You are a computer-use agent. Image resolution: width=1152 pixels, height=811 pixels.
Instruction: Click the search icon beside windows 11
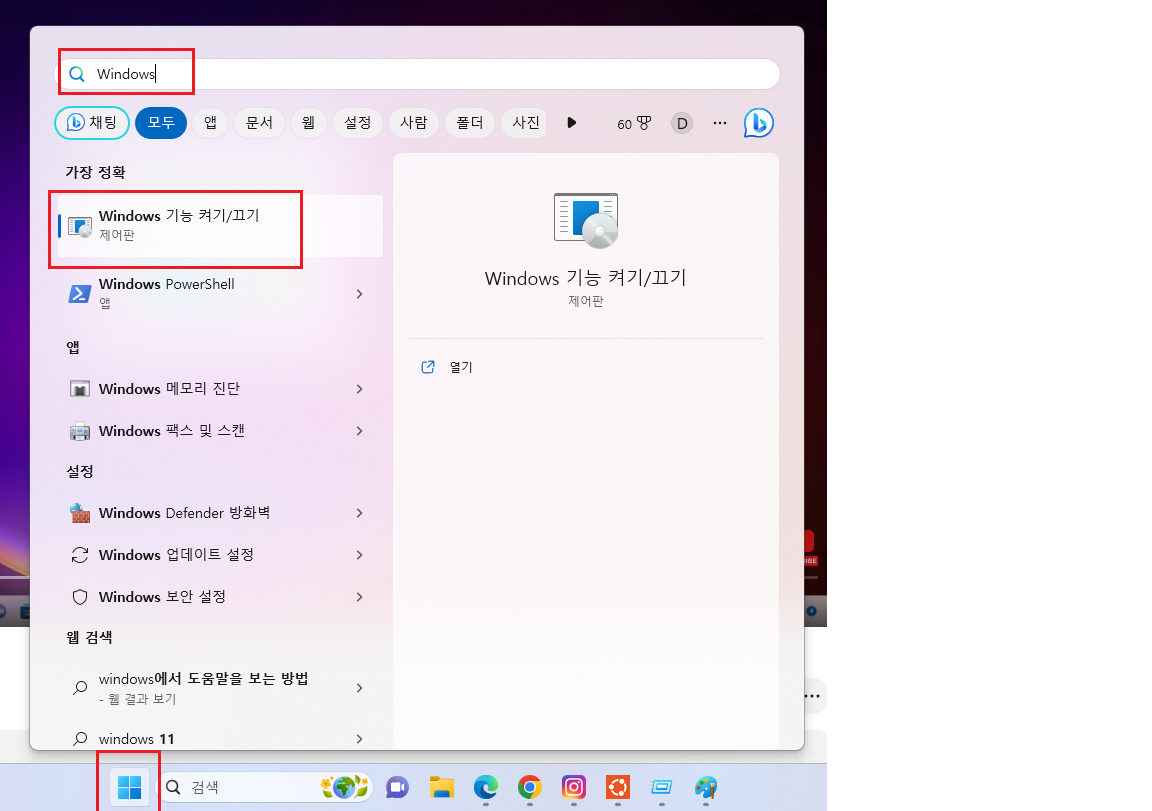tap(80, 738)
